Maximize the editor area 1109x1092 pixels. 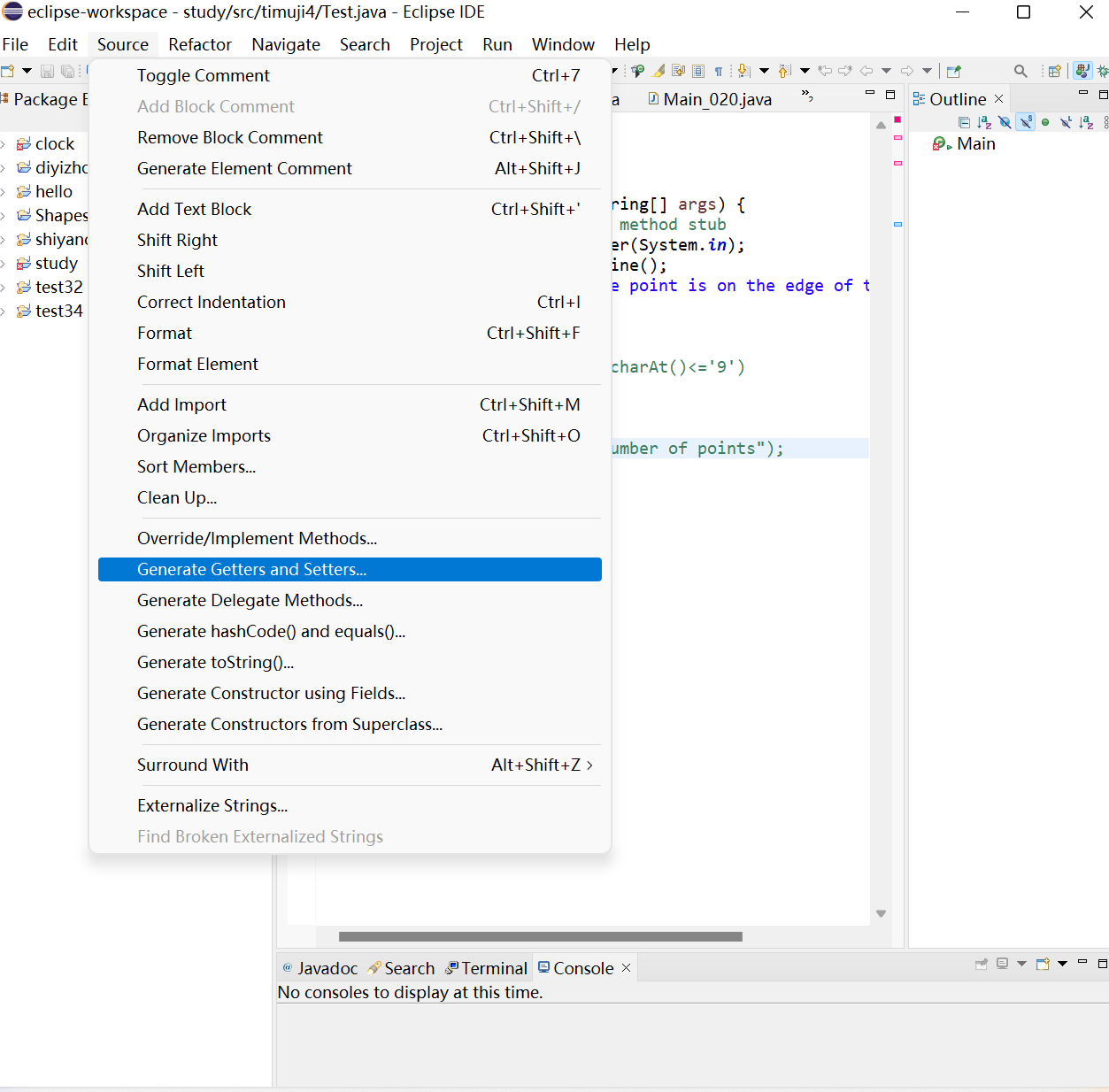[x=890, y=95]
